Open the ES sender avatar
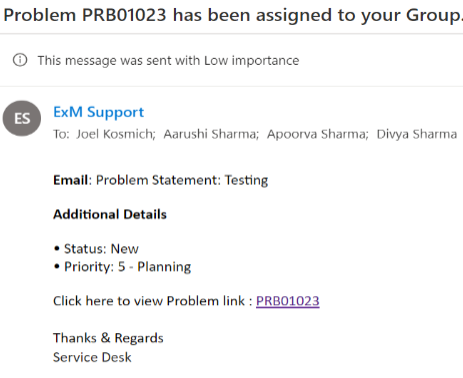Viewport: 463px width, 378px height. click(x=22, y=118)
